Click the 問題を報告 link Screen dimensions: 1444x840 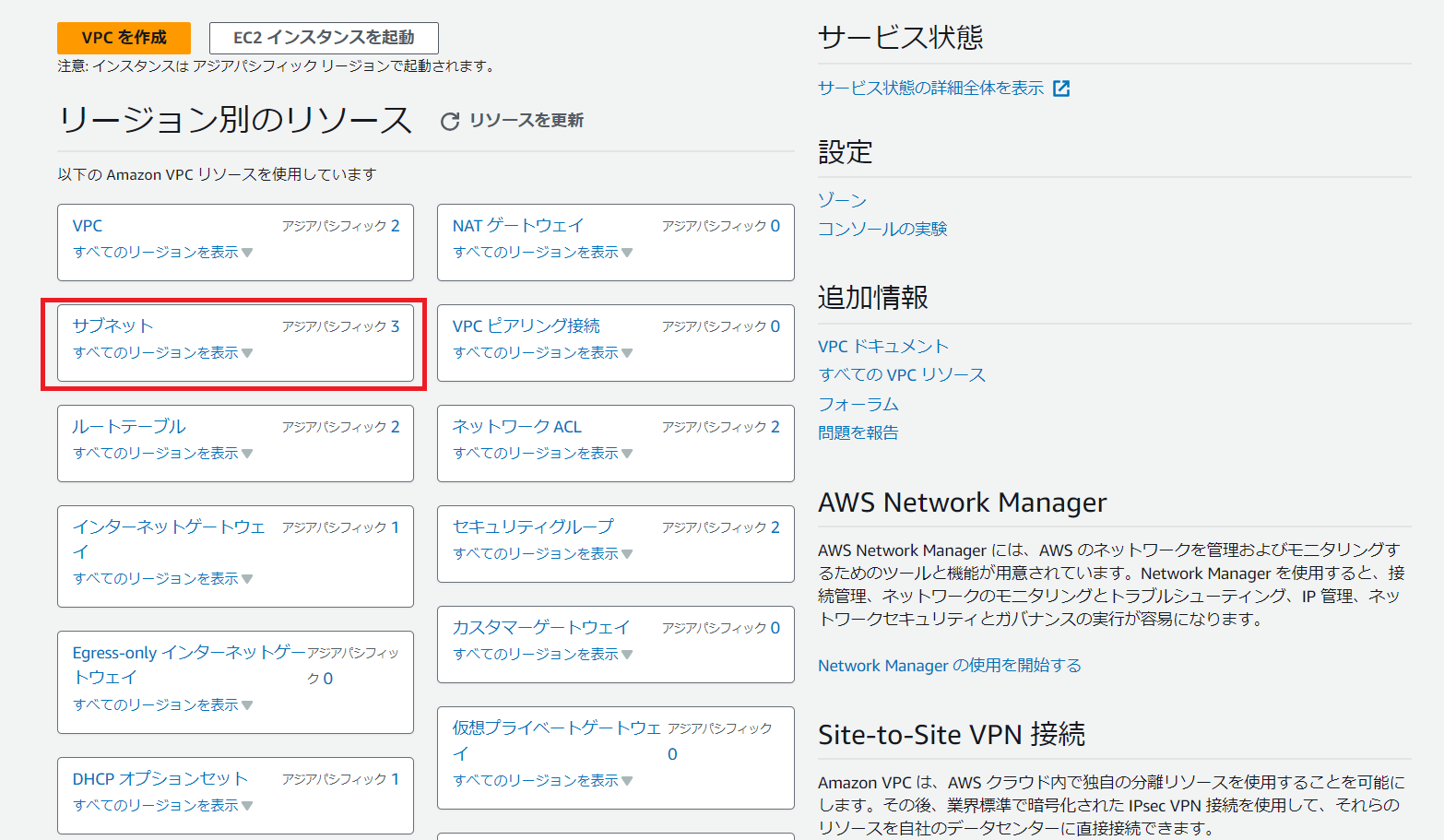point(858,432)
